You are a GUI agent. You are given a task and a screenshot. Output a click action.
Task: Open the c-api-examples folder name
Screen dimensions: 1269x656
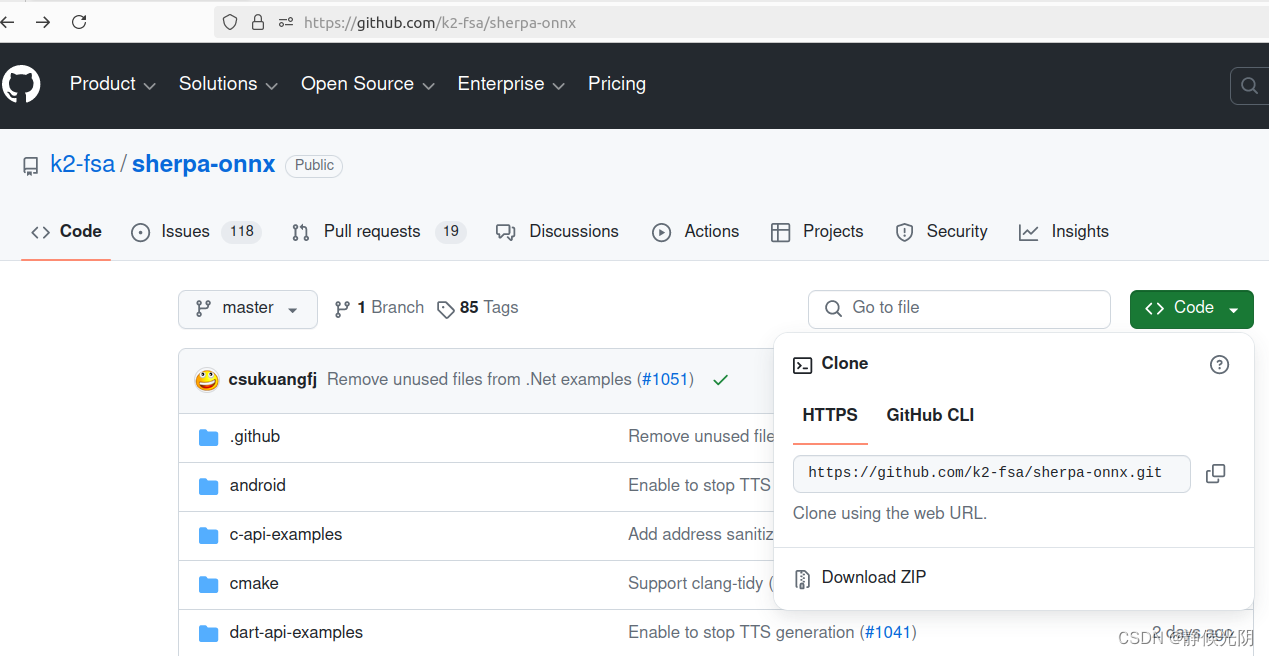tap(286, 535)
